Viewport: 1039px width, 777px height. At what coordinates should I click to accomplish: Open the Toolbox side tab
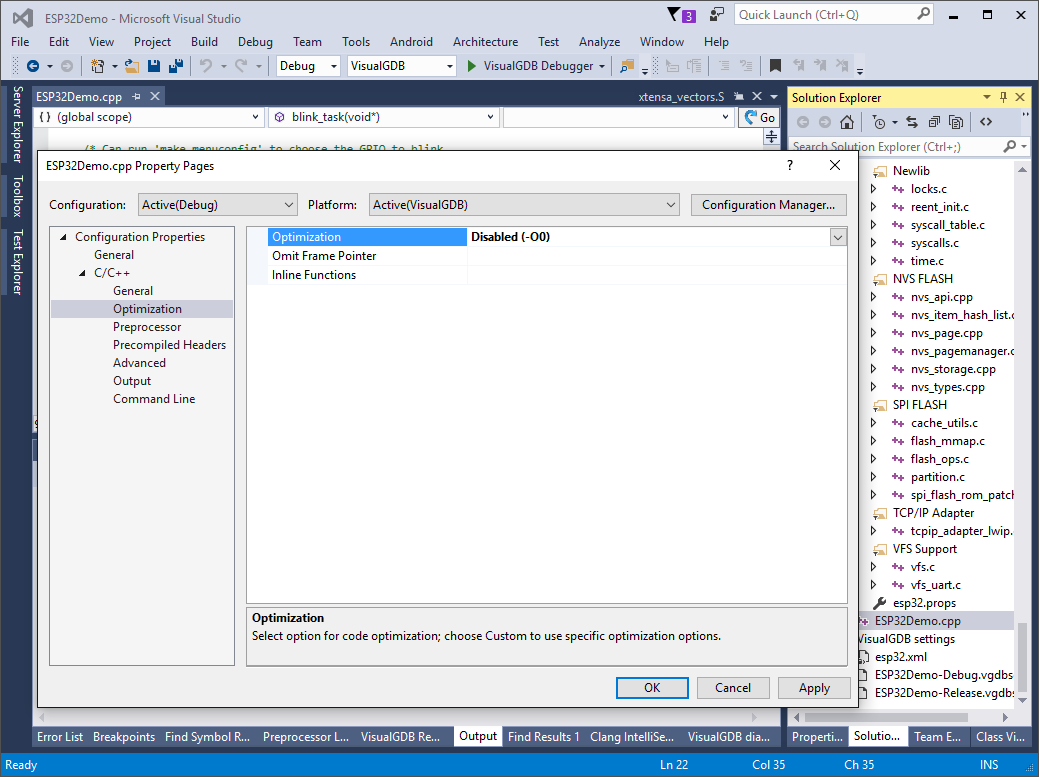pos(17,196)
